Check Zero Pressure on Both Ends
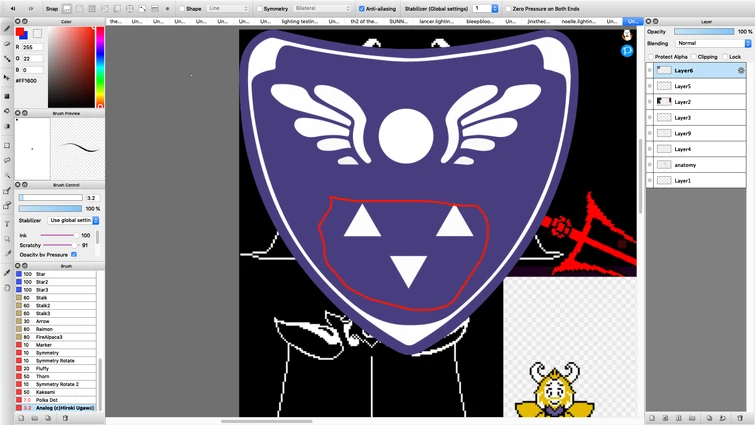The image size is (755, 425). pyautogui.click(x=508, y=9)
